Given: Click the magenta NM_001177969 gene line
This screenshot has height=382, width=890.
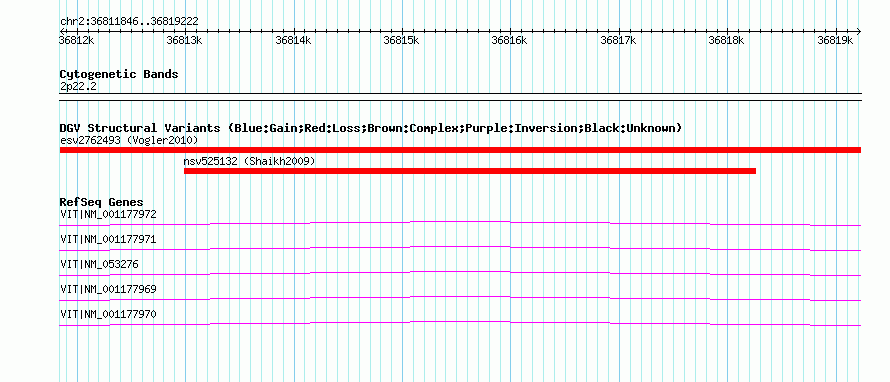Looking at the screenshot, I should 460,298.
